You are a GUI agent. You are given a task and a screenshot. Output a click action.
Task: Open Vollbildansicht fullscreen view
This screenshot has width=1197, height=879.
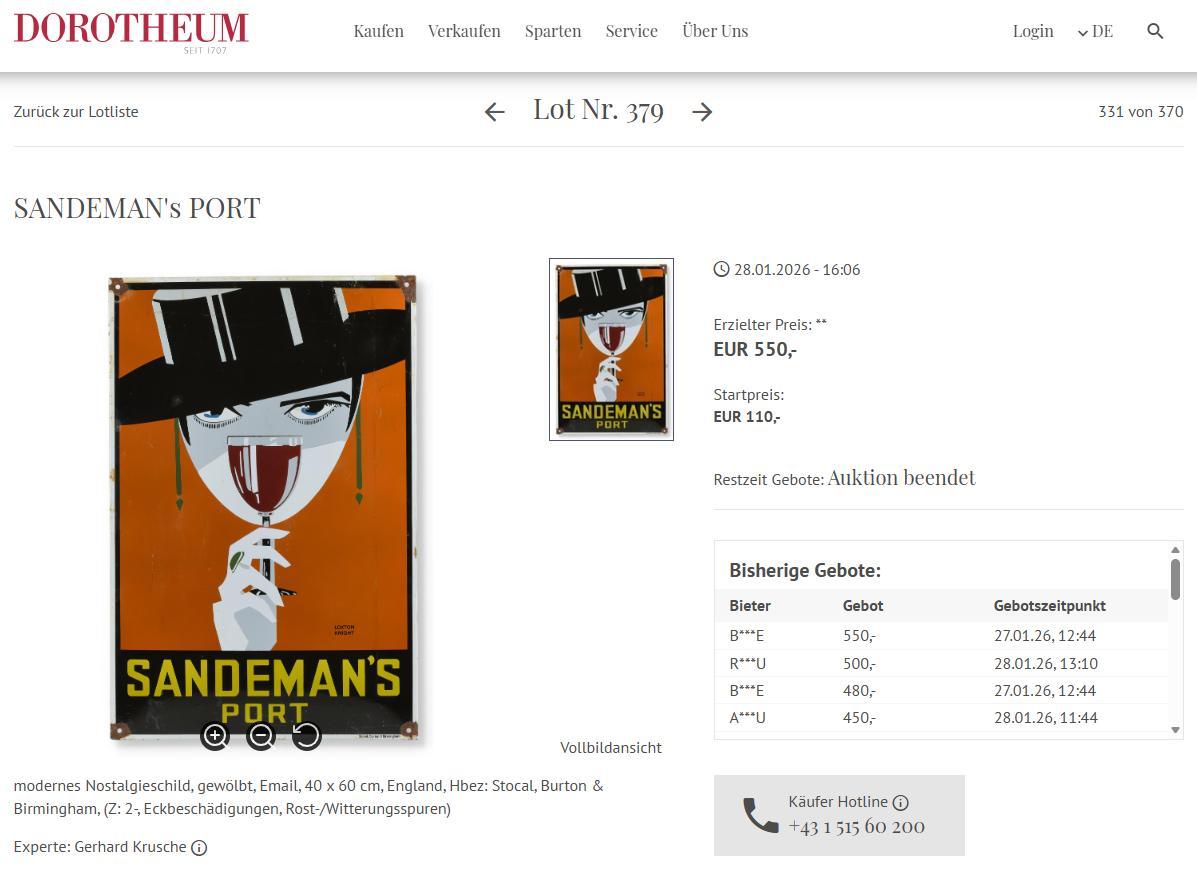(x=610, y=748)
